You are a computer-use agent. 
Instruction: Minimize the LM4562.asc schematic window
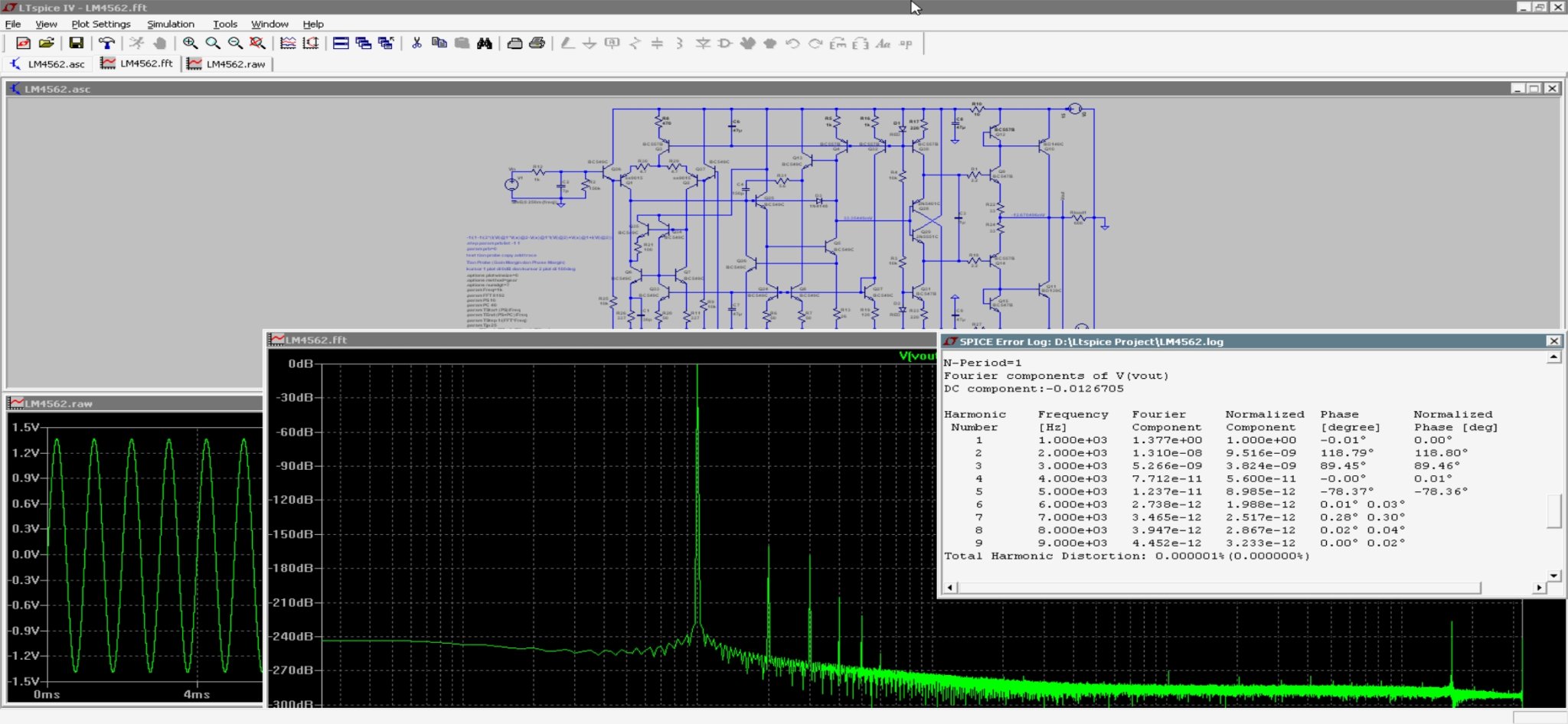[x=1517, y=89]
